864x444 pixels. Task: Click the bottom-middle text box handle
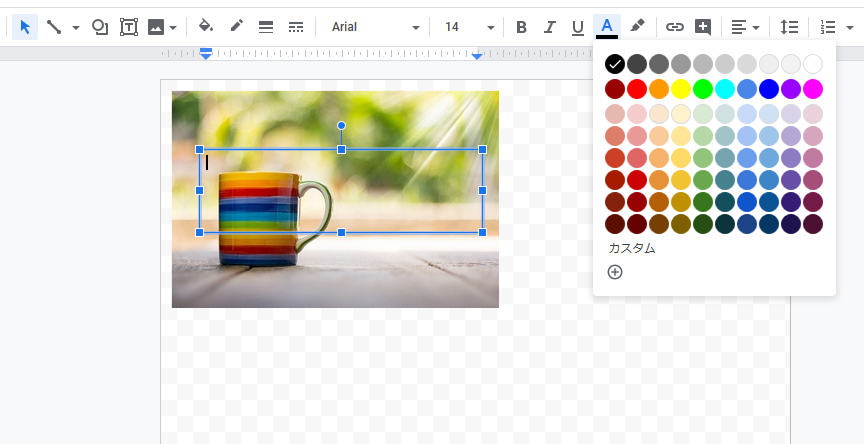[341, 232]
